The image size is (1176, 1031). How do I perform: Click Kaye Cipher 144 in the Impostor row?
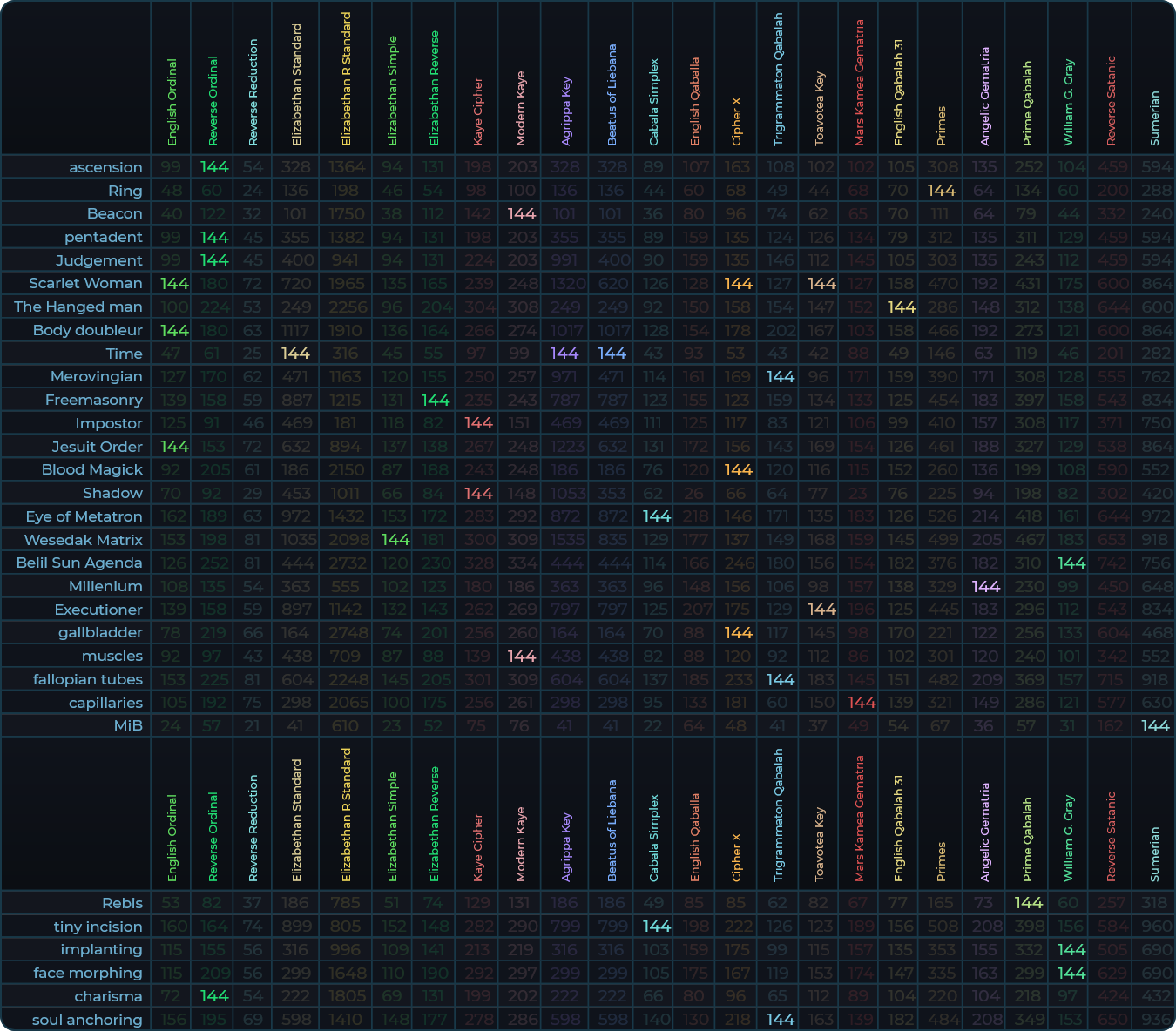(478, 423)
